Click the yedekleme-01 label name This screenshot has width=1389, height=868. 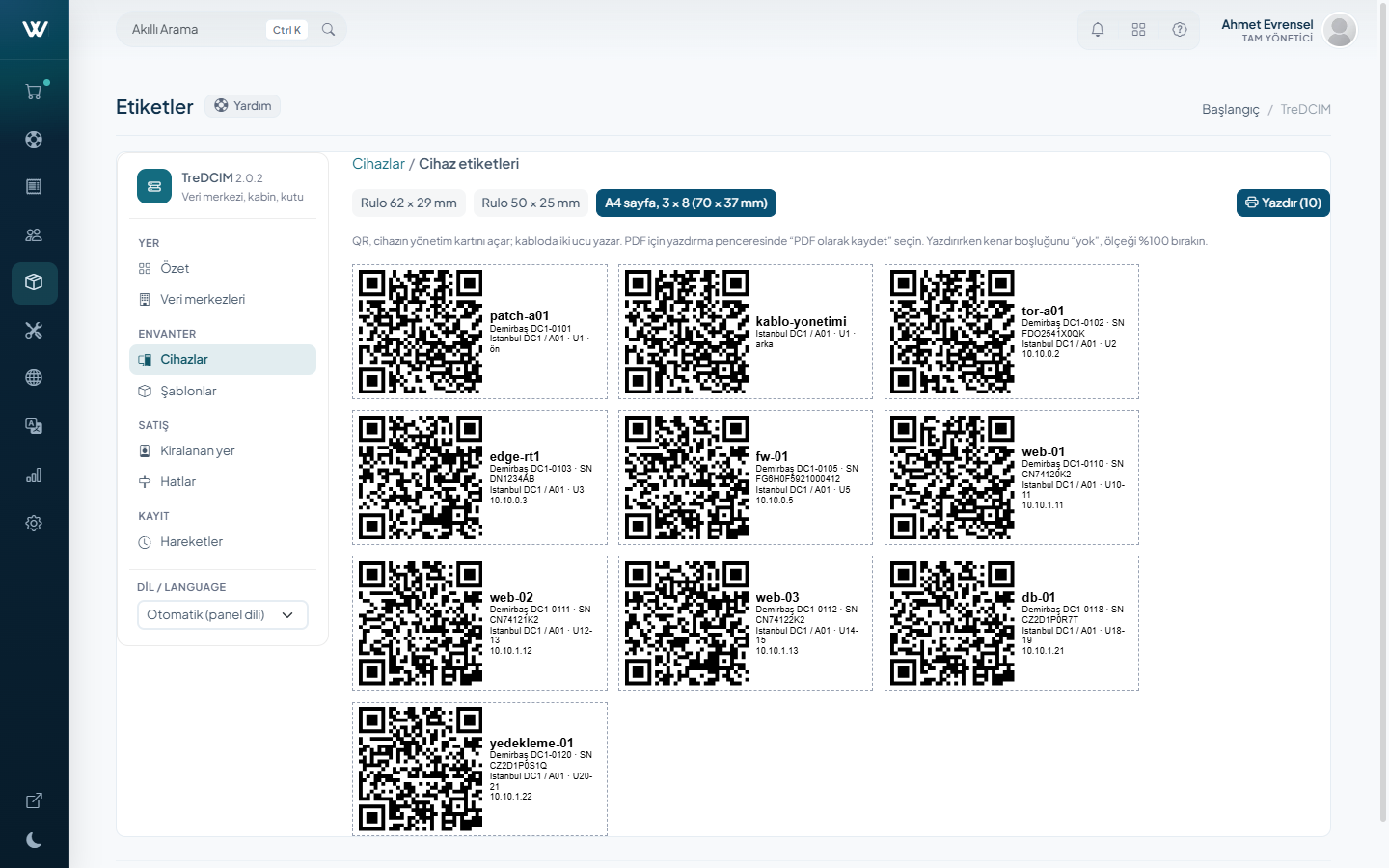point(531,744)
